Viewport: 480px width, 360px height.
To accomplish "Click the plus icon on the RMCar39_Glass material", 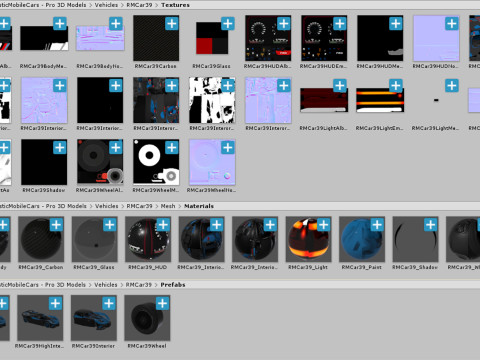I will [x=110, y=225].
